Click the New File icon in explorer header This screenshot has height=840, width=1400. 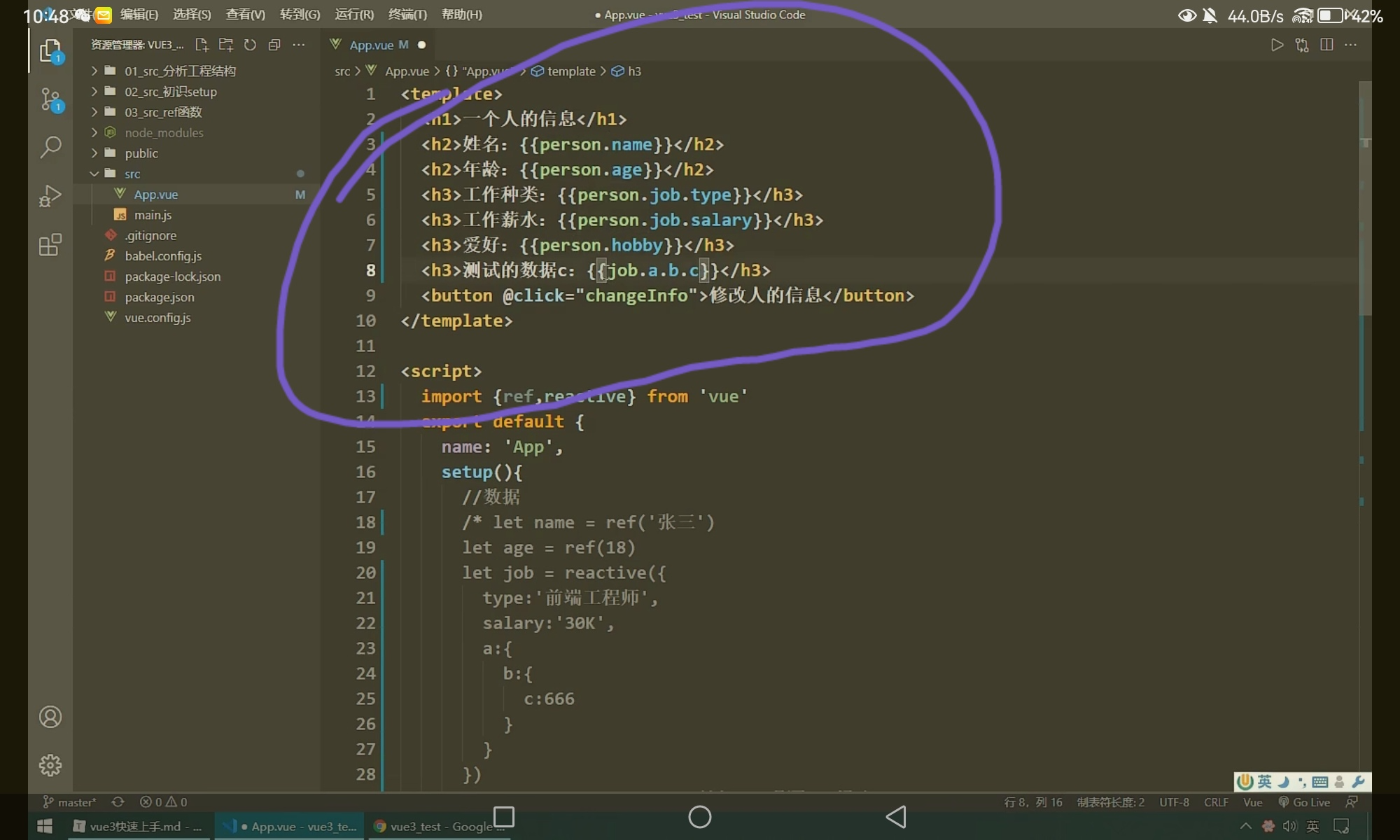(202, 45)
